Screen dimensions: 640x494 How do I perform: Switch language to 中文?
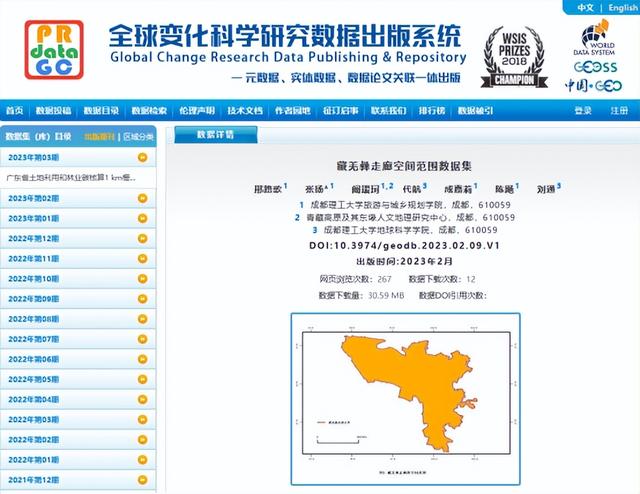pyautogui.click(x=585, y=7)
